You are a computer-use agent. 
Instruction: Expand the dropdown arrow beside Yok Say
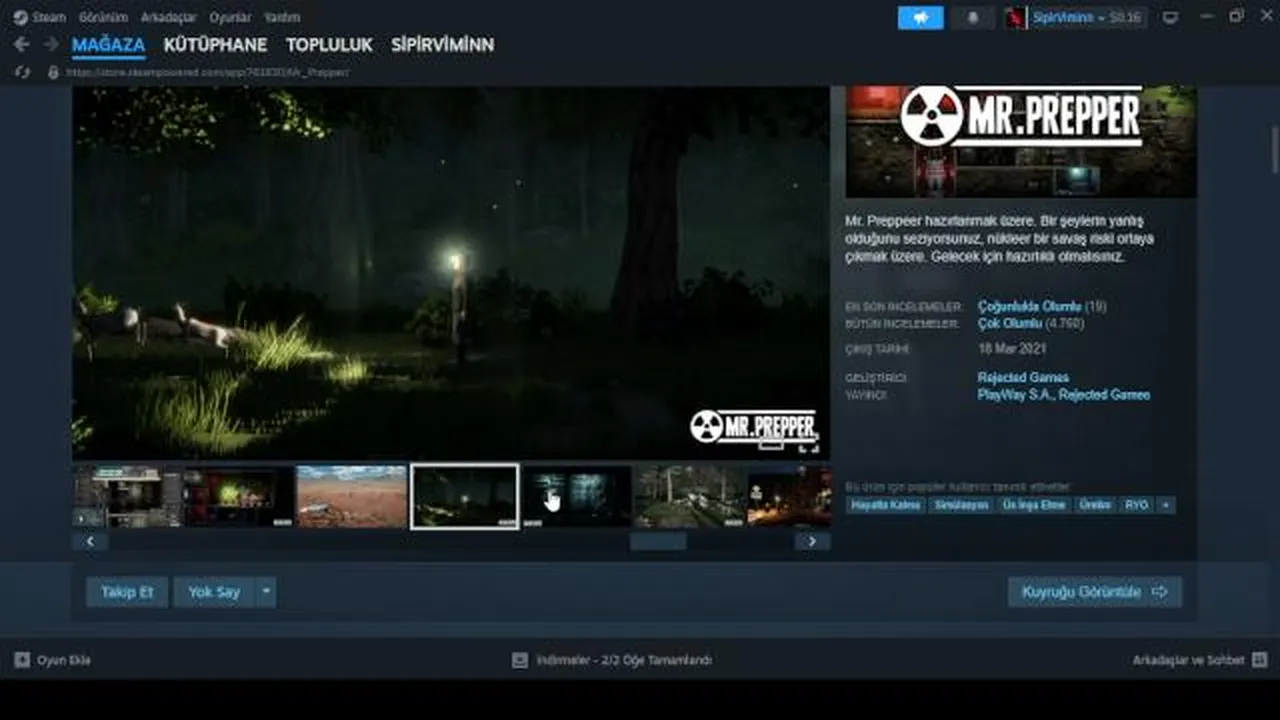(x=266, y=592)
